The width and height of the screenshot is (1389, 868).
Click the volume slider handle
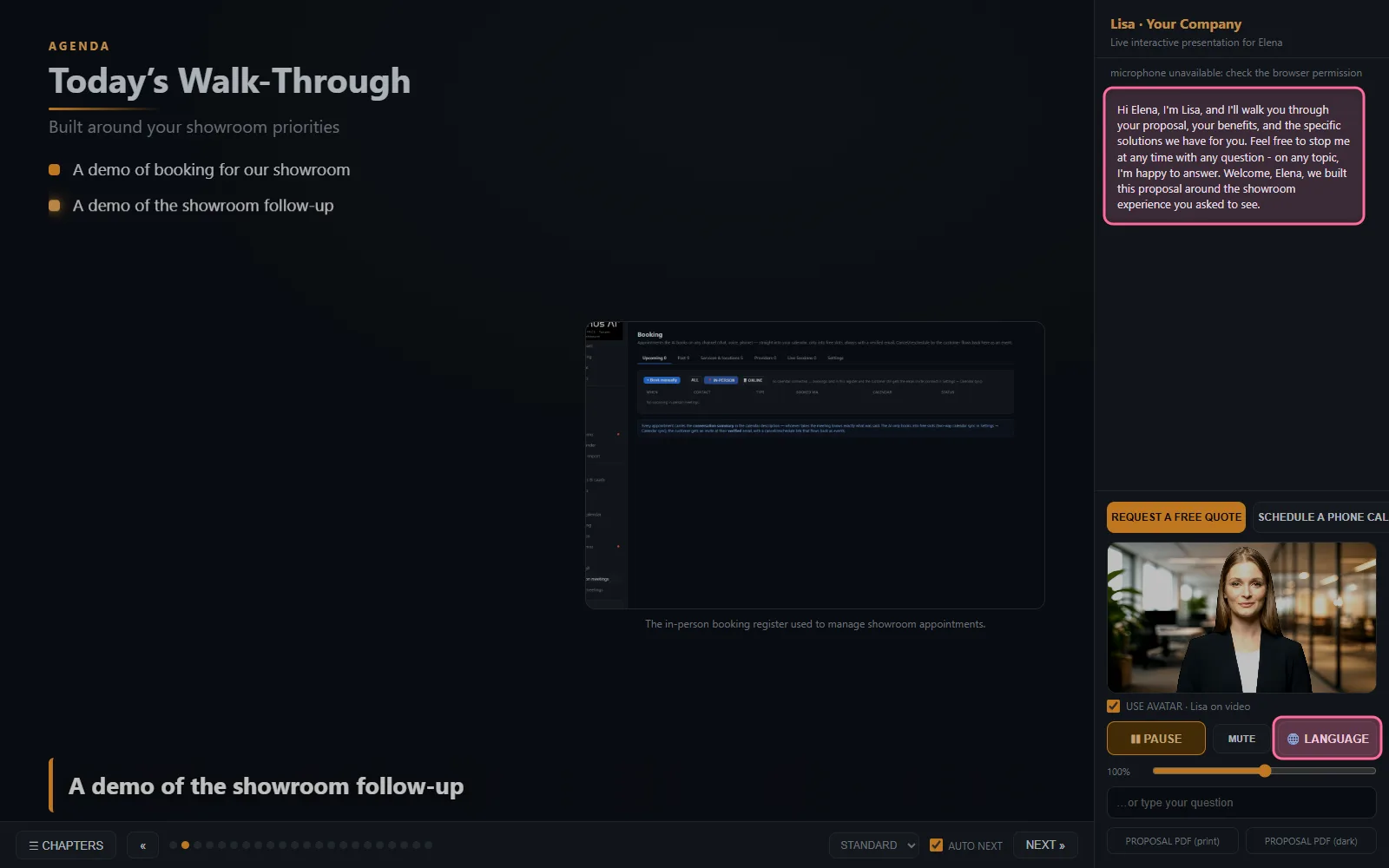pos(1265,771)
